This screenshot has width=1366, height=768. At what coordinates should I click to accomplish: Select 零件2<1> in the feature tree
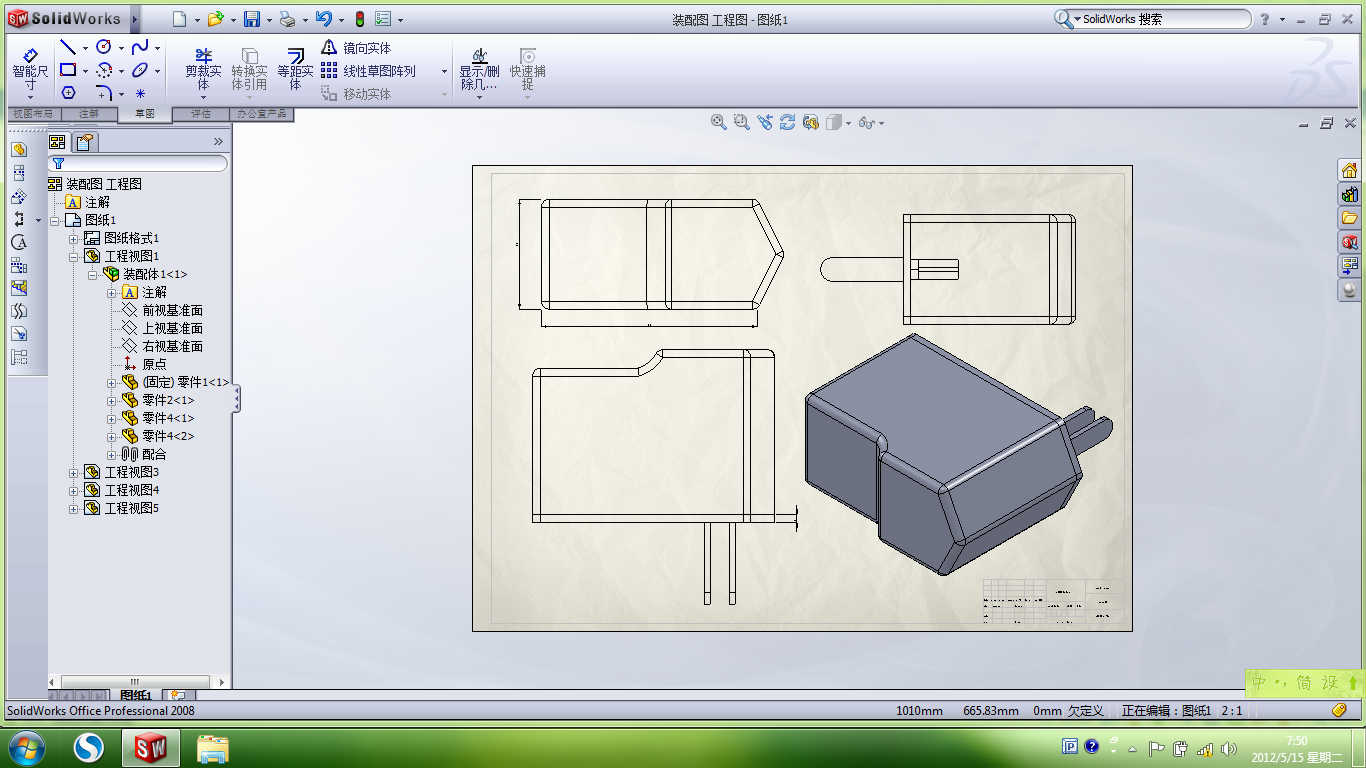tap(167, 400)
